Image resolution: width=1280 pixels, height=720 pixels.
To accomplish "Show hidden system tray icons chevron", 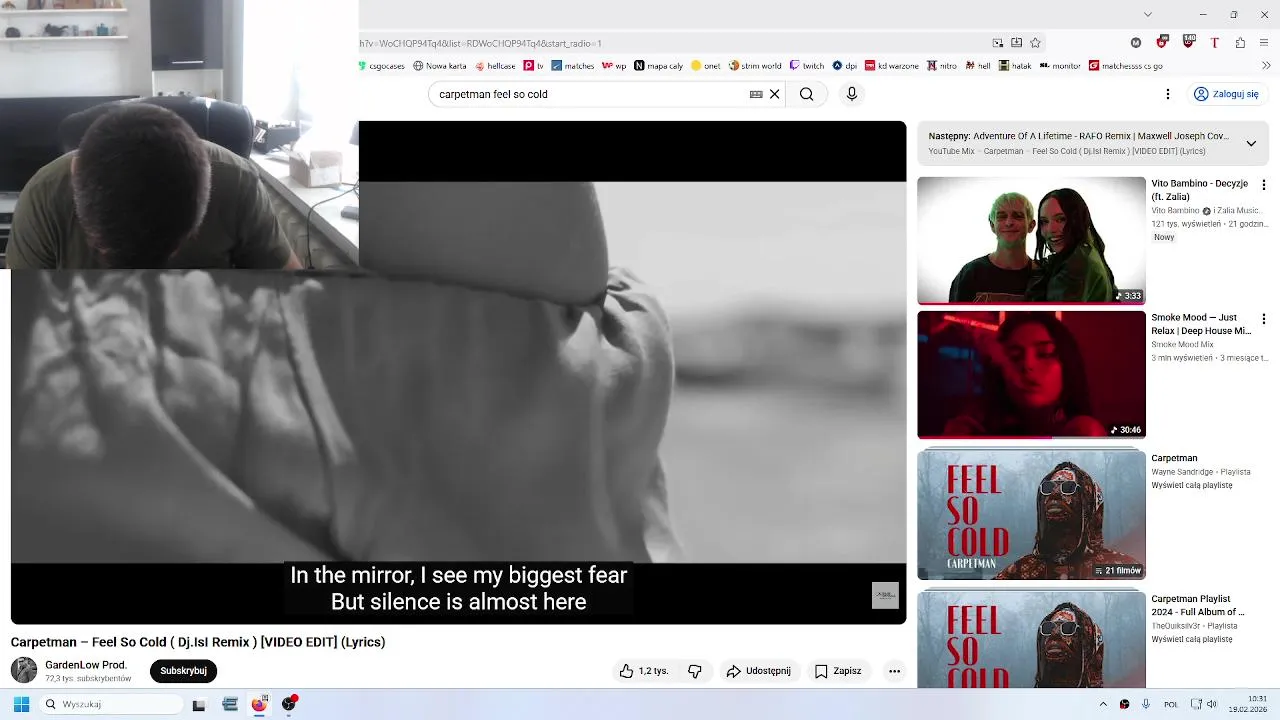I will 1103,704.
